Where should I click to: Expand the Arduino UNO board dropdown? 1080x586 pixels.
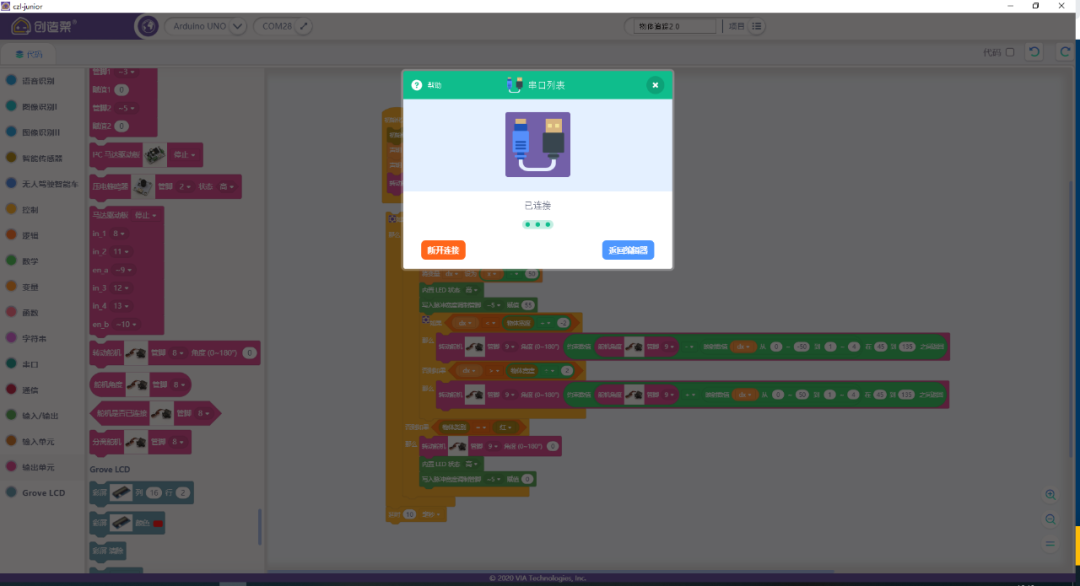pos(238,26)
